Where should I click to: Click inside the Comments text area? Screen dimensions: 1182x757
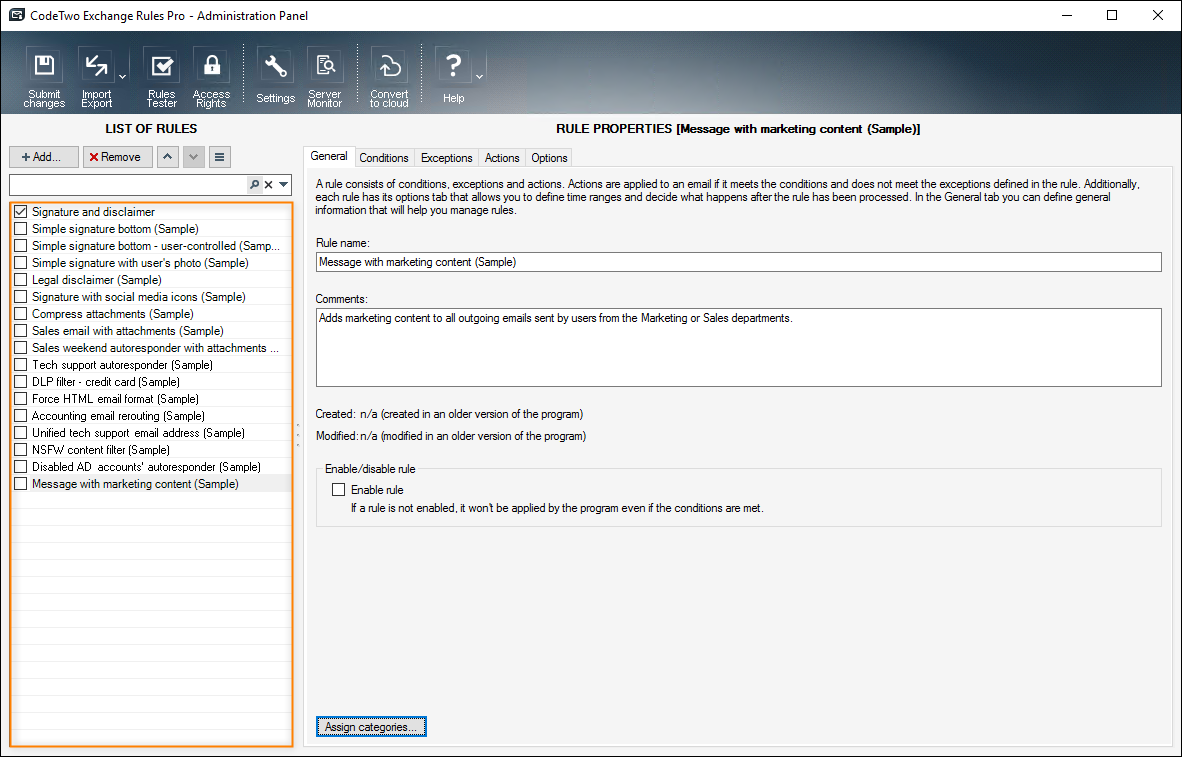pyautogui.click(x=739, y=348)
